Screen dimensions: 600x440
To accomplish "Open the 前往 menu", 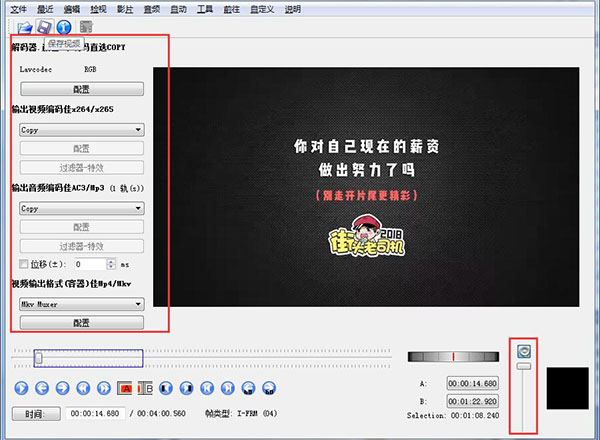I will pos(232,9).
